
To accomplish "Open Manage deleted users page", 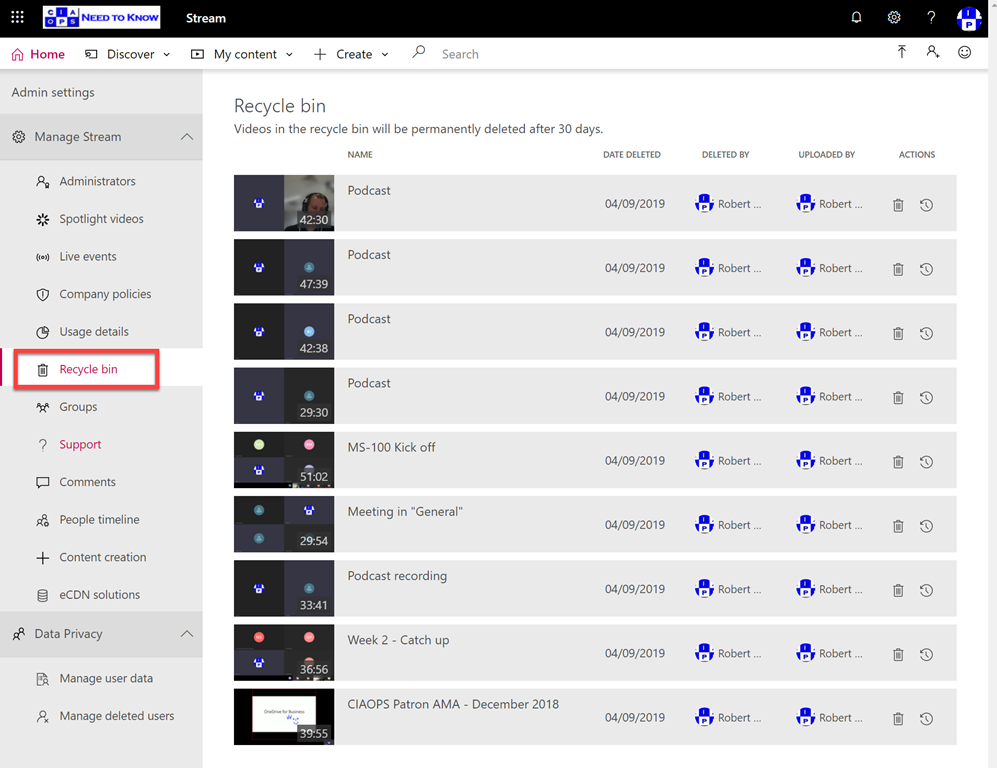I will (116, 716).
